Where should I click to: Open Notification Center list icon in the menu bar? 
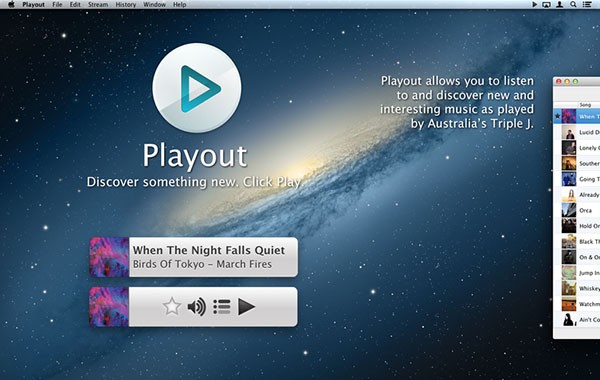587,5
